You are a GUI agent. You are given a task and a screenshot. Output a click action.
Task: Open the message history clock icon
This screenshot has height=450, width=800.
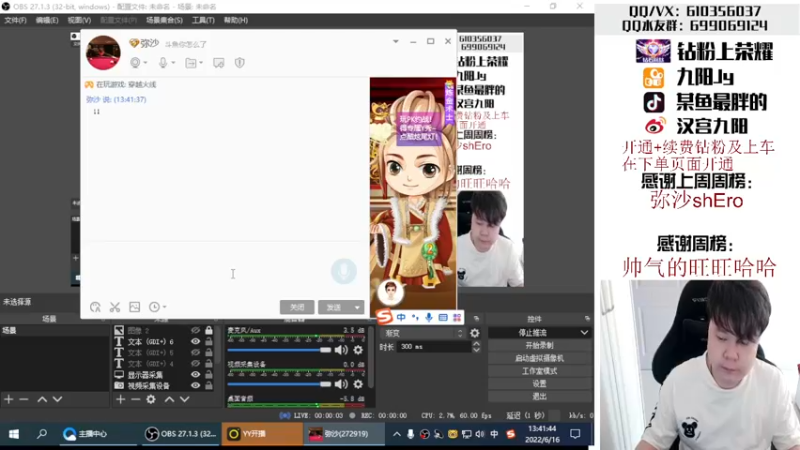[154, 307]
